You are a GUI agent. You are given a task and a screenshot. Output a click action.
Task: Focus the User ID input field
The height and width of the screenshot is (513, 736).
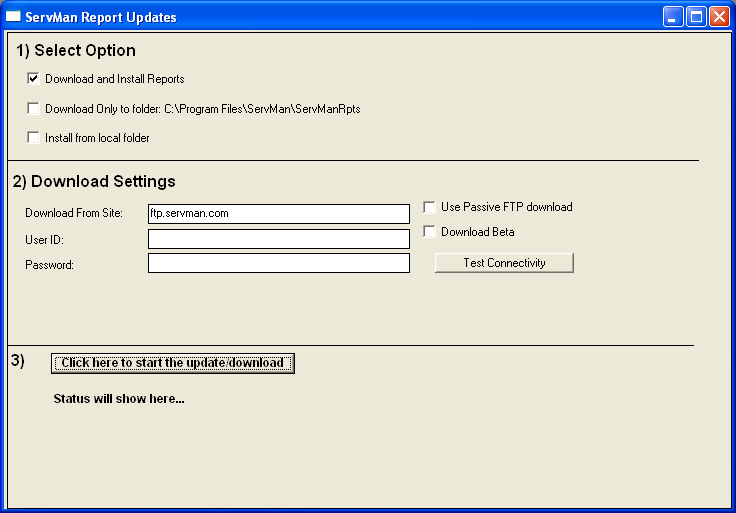[x=279, y=239]
